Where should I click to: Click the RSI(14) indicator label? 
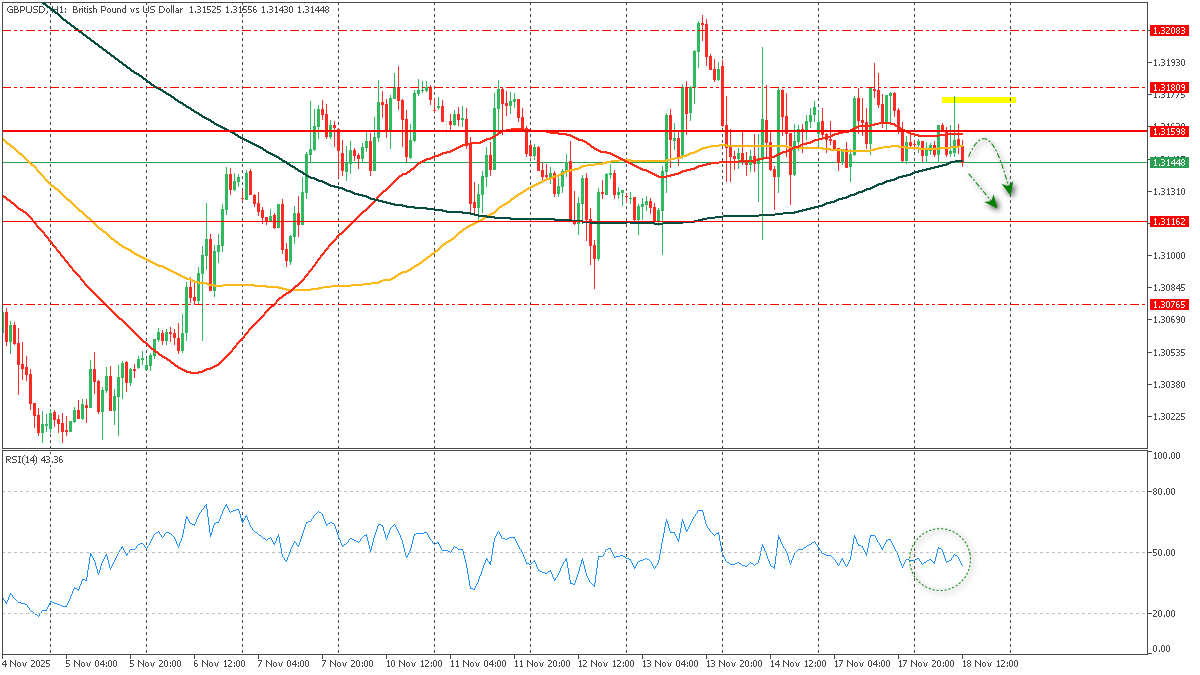click(34, 459)
